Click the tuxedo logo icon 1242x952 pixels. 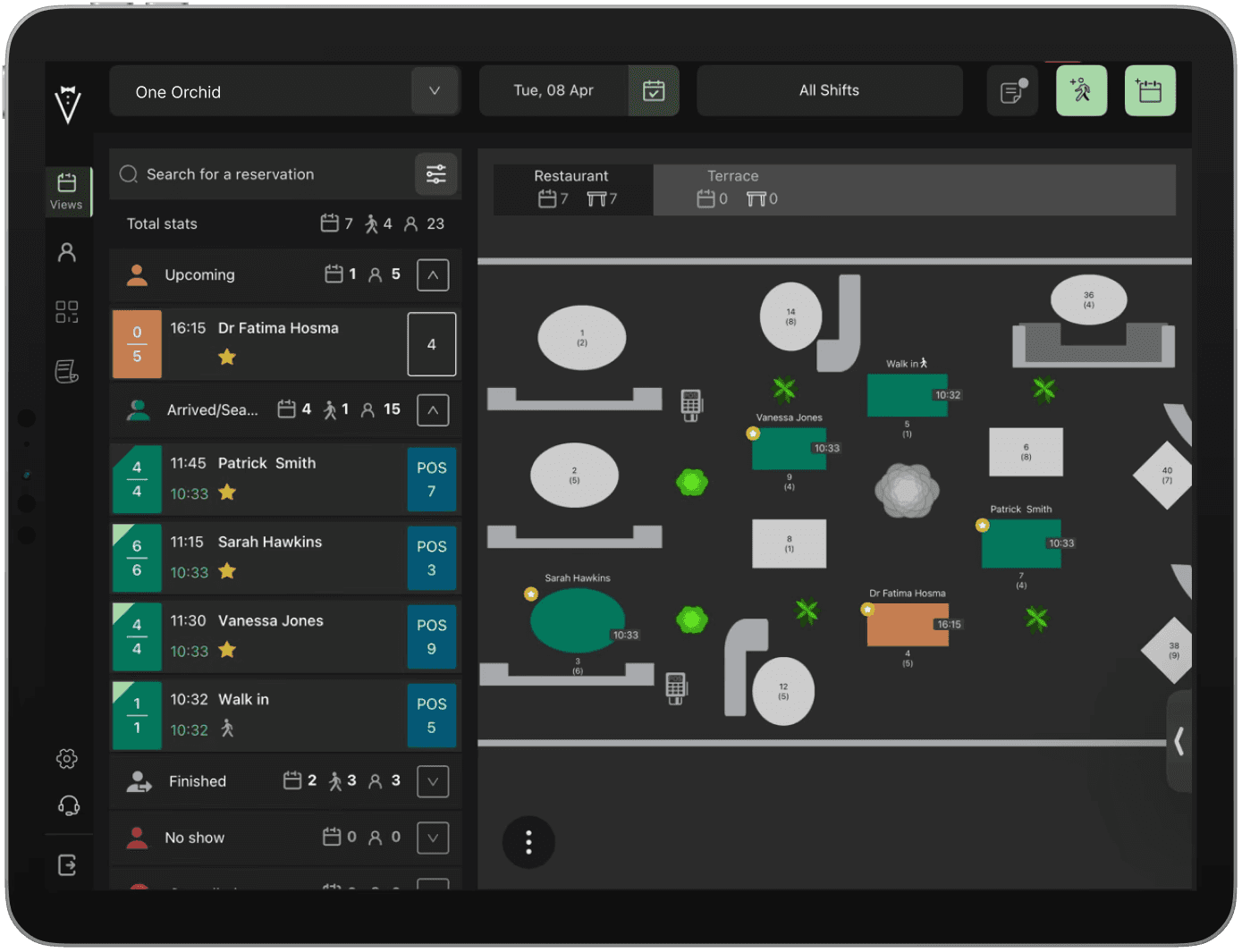click(x=68, y=105)
